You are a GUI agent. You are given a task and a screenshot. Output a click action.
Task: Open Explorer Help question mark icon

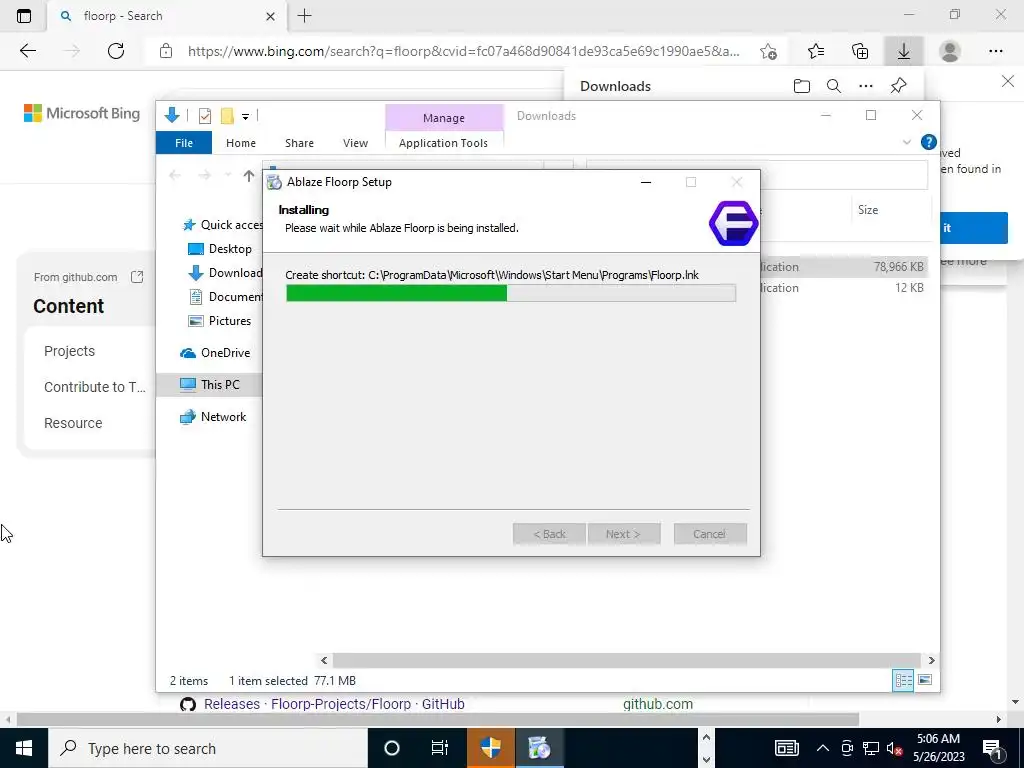pos(928,142)
